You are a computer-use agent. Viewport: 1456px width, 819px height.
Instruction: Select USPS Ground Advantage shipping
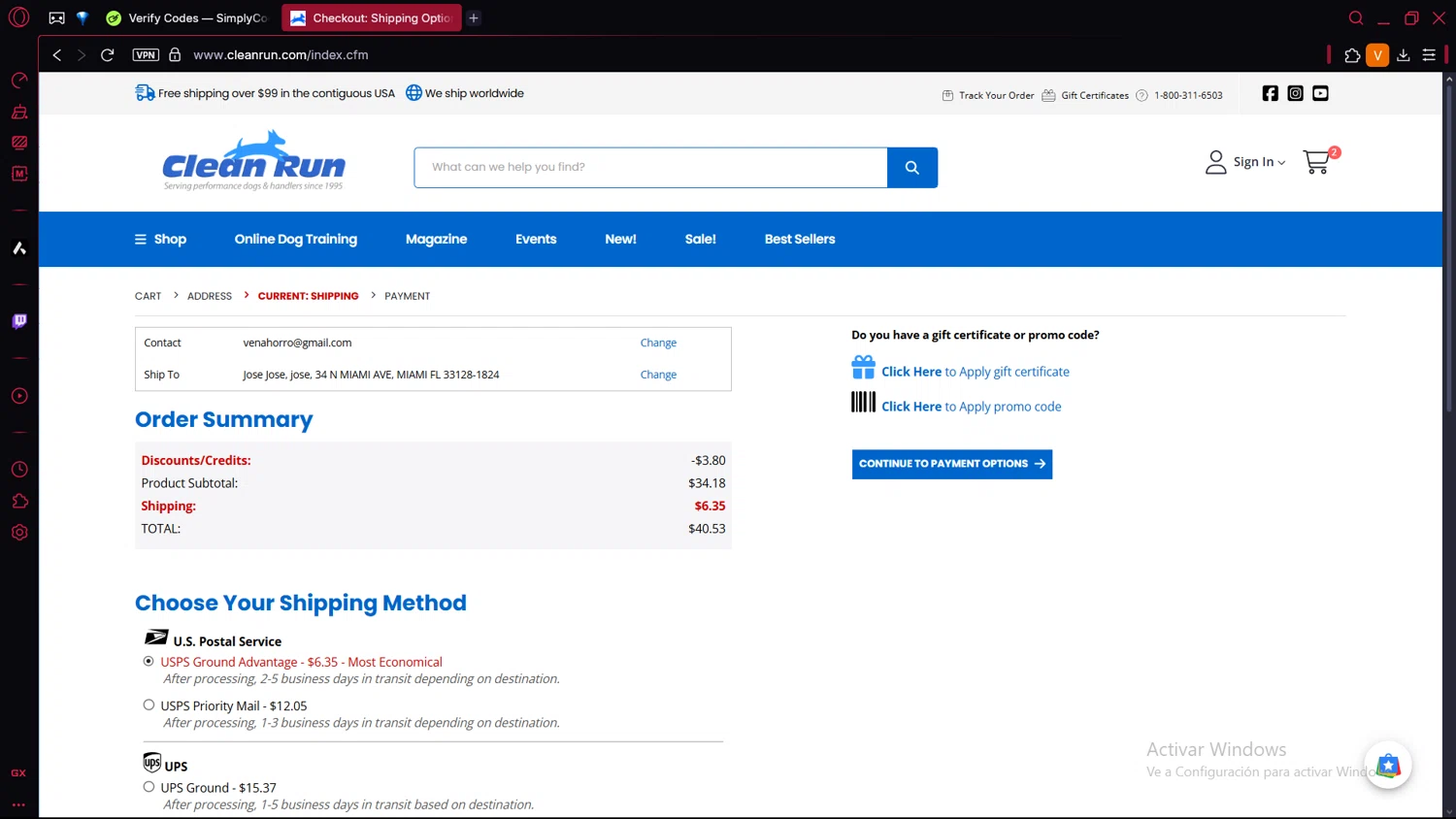click(149, 662)
